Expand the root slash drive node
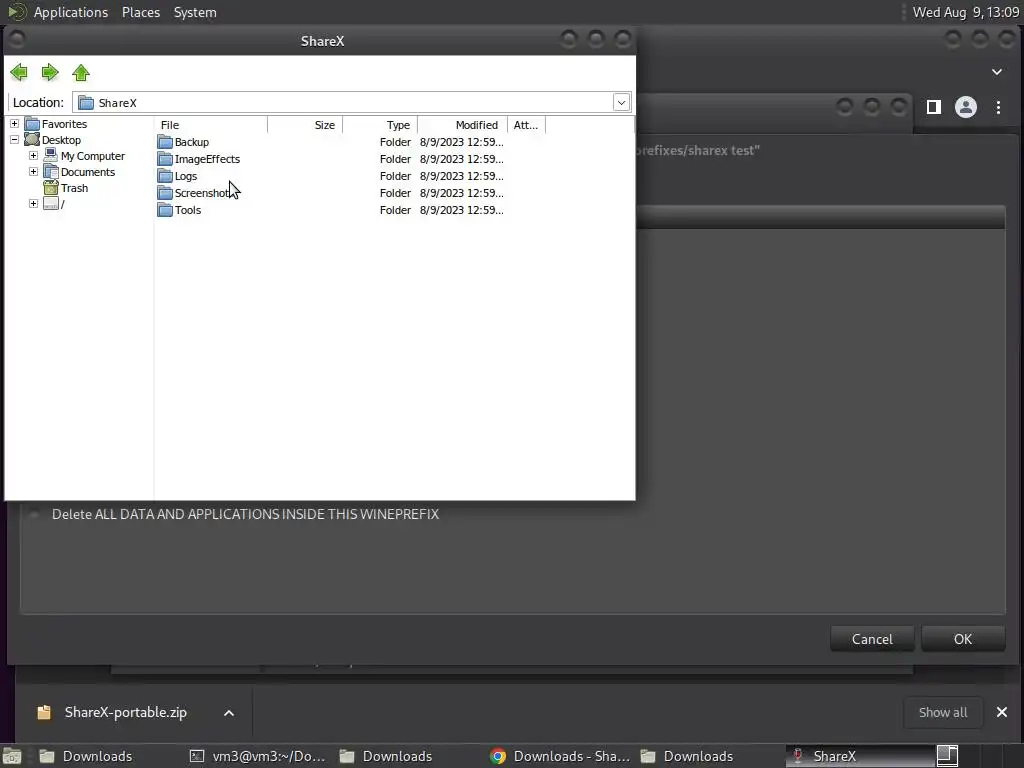The height and width of the screenshot is (768, 1024). [x=33, y=204]
